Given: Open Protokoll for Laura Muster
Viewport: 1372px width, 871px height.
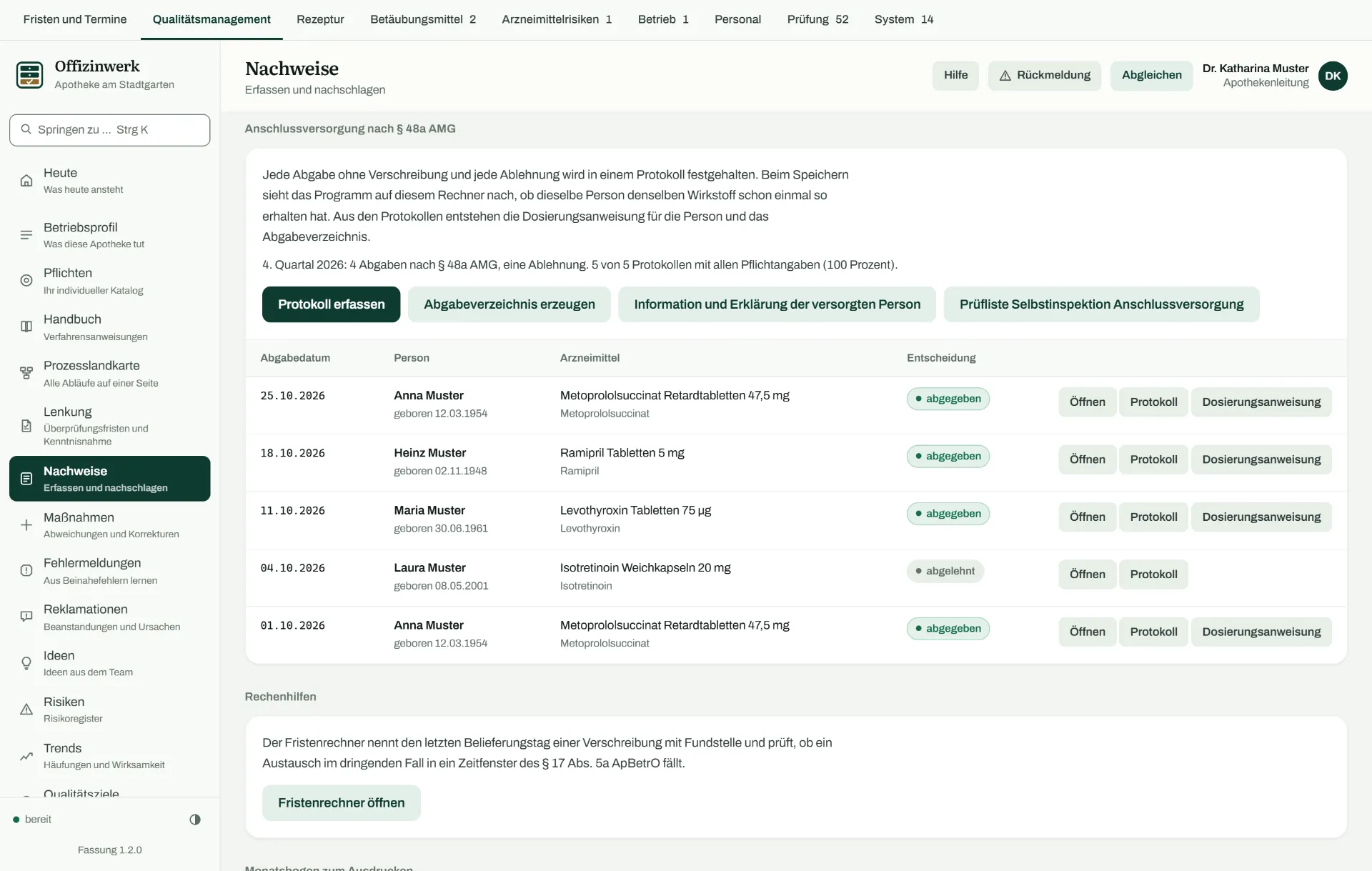Looking at the screenshot, I should tap(1153, 574).
